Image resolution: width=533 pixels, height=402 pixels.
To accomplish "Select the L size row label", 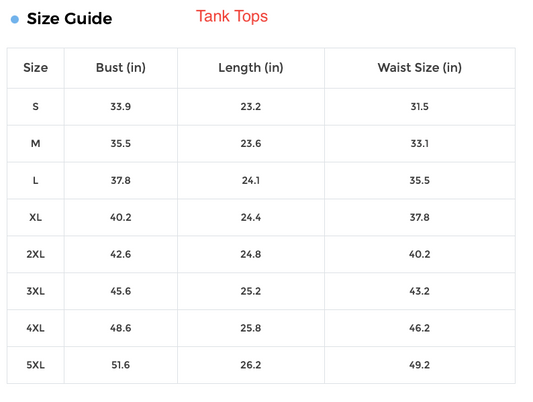I will coord(36,180).
